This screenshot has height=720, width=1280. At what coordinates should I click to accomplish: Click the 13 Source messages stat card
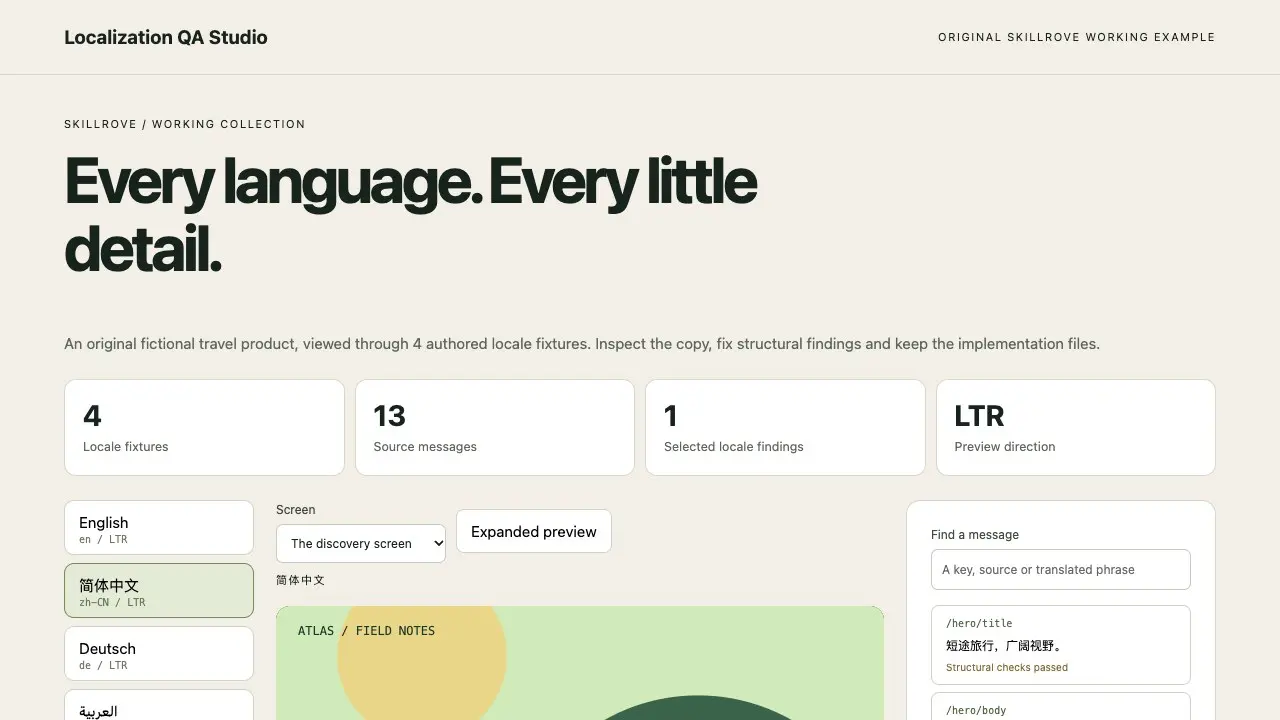coord(495,428)
